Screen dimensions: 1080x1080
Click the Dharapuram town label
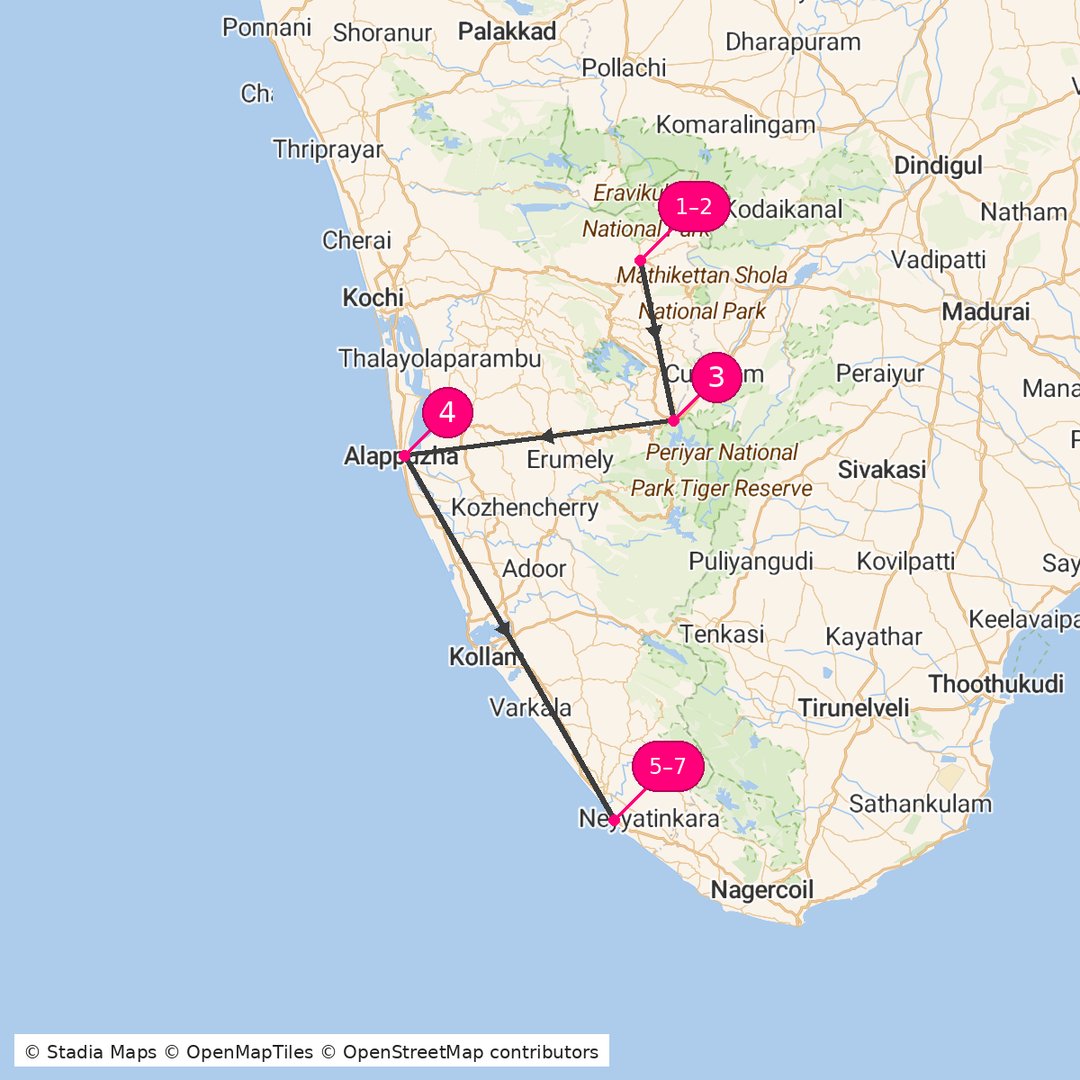click(793, 42)
